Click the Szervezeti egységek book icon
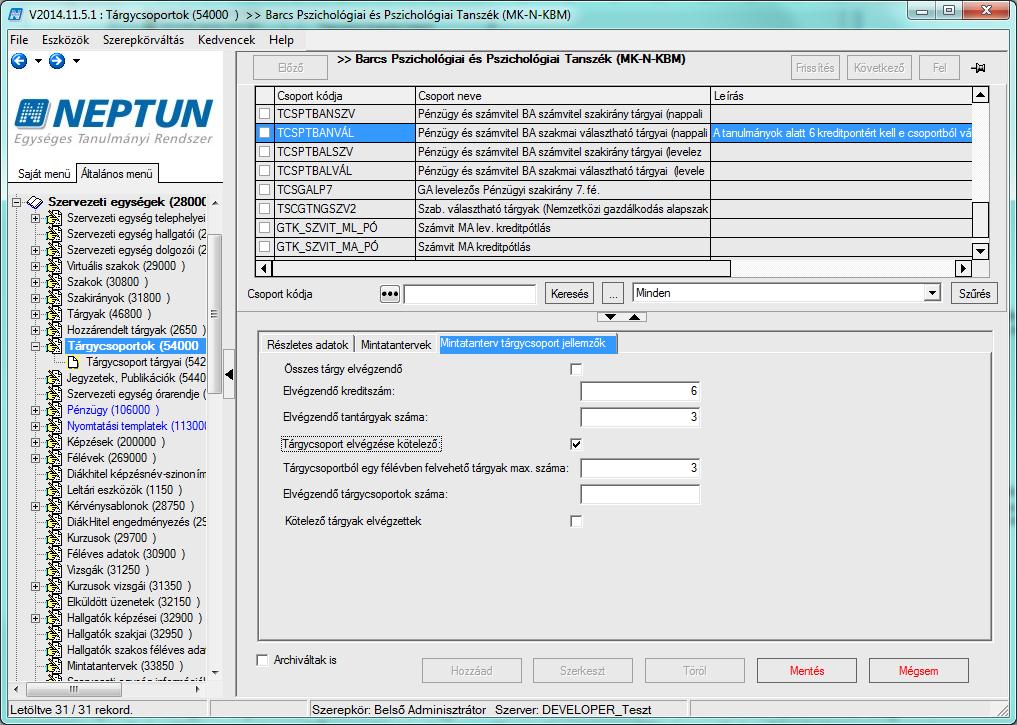The height and width of the screenshot is (725, 1017). click(x=34, y=202)
